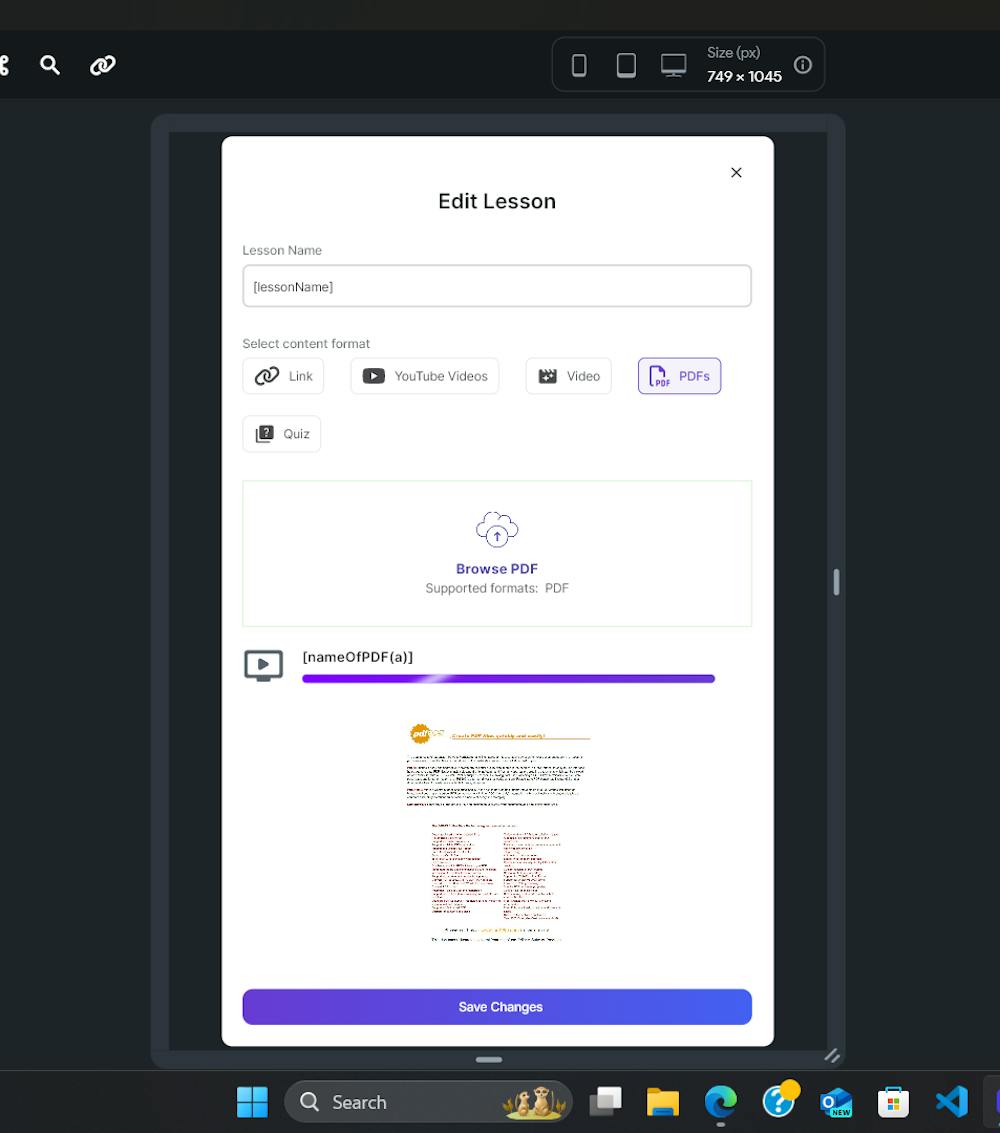Viewport: 1000px width, 1133px height.
Task: Click the Supported formats: PDF text
Action: pos(497,588)
